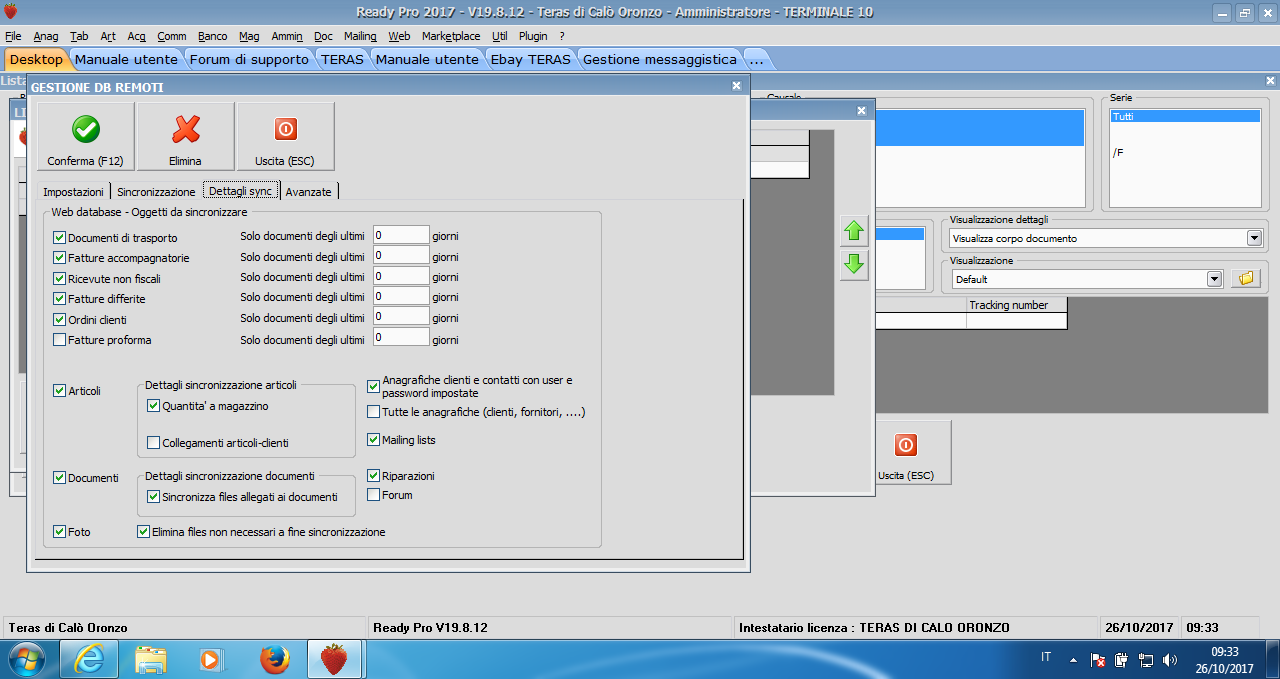Uncheck Ordini clienti checkbox

click(x=60, y=319)
